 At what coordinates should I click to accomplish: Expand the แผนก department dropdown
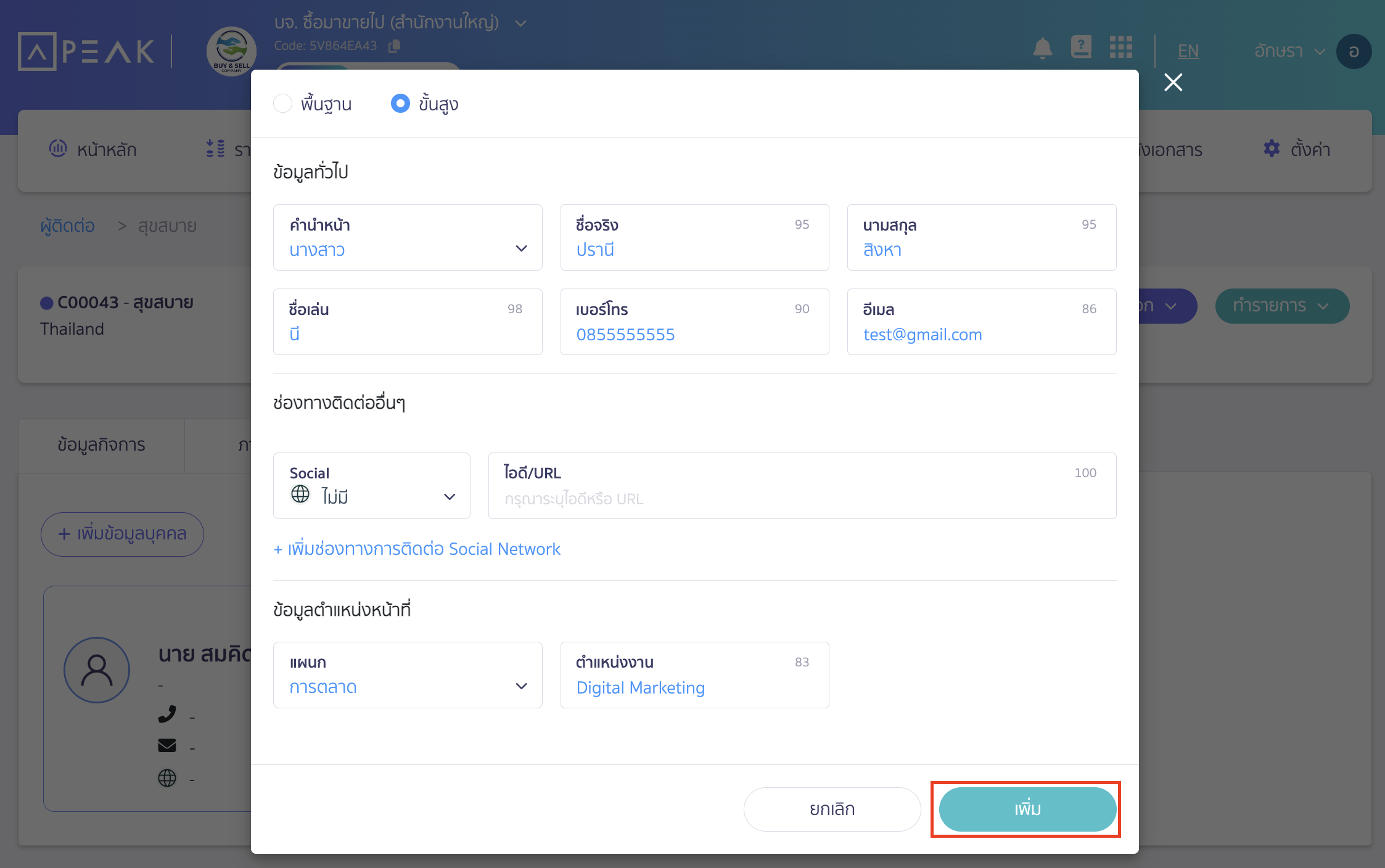[521, 686]
